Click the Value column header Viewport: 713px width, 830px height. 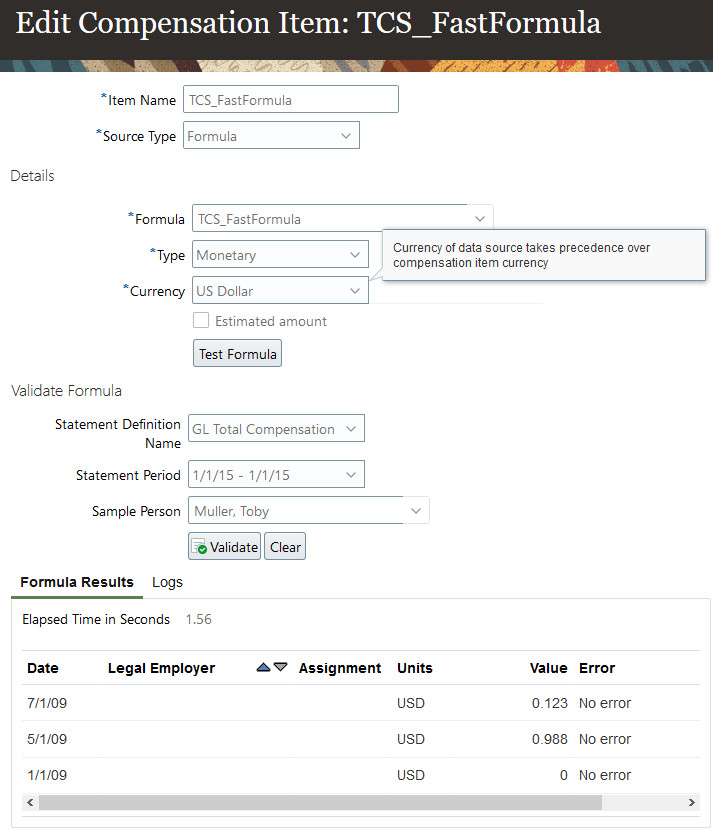(x=548, y=668)
